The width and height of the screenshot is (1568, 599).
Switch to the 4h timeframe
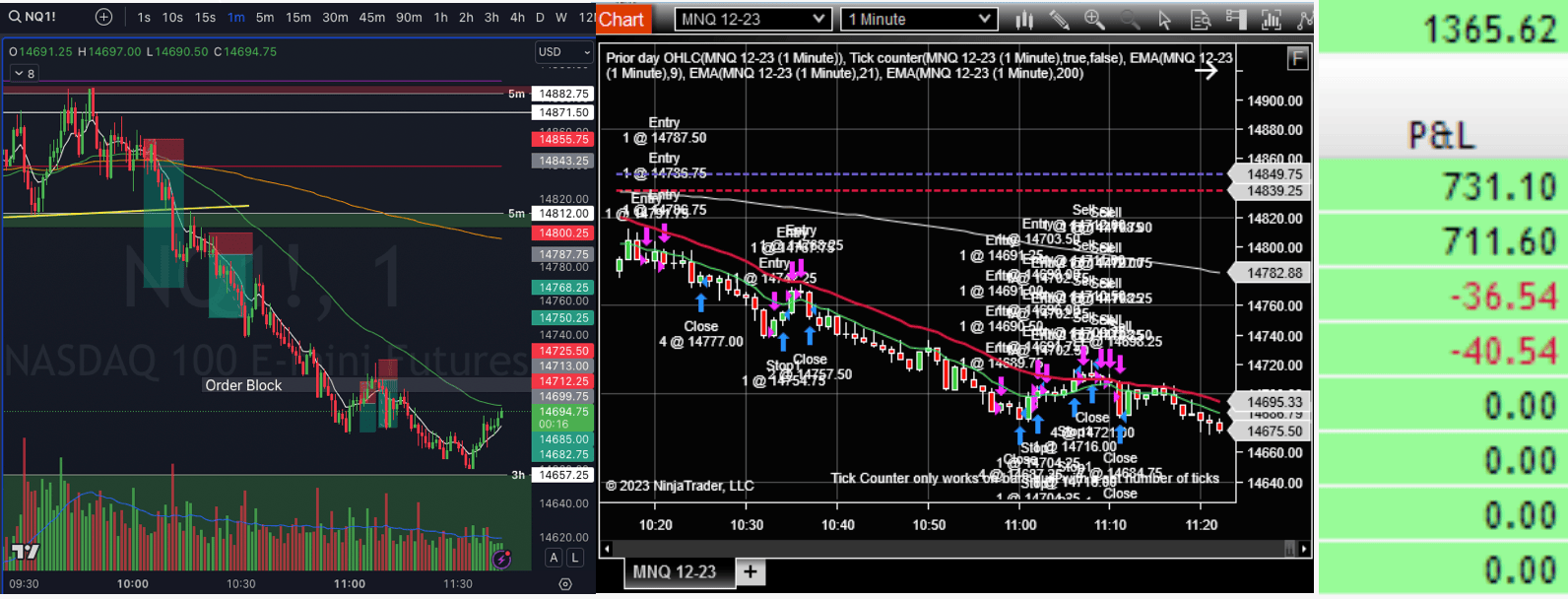[x=517, y=18]
